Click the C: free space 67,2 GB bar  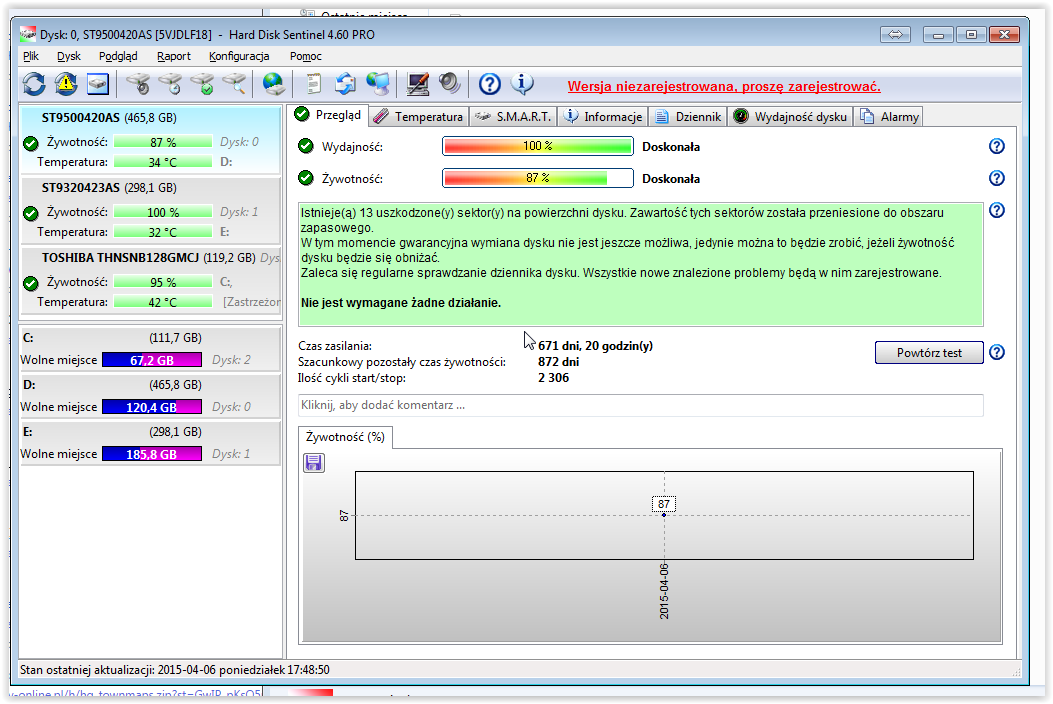(152, 360)
